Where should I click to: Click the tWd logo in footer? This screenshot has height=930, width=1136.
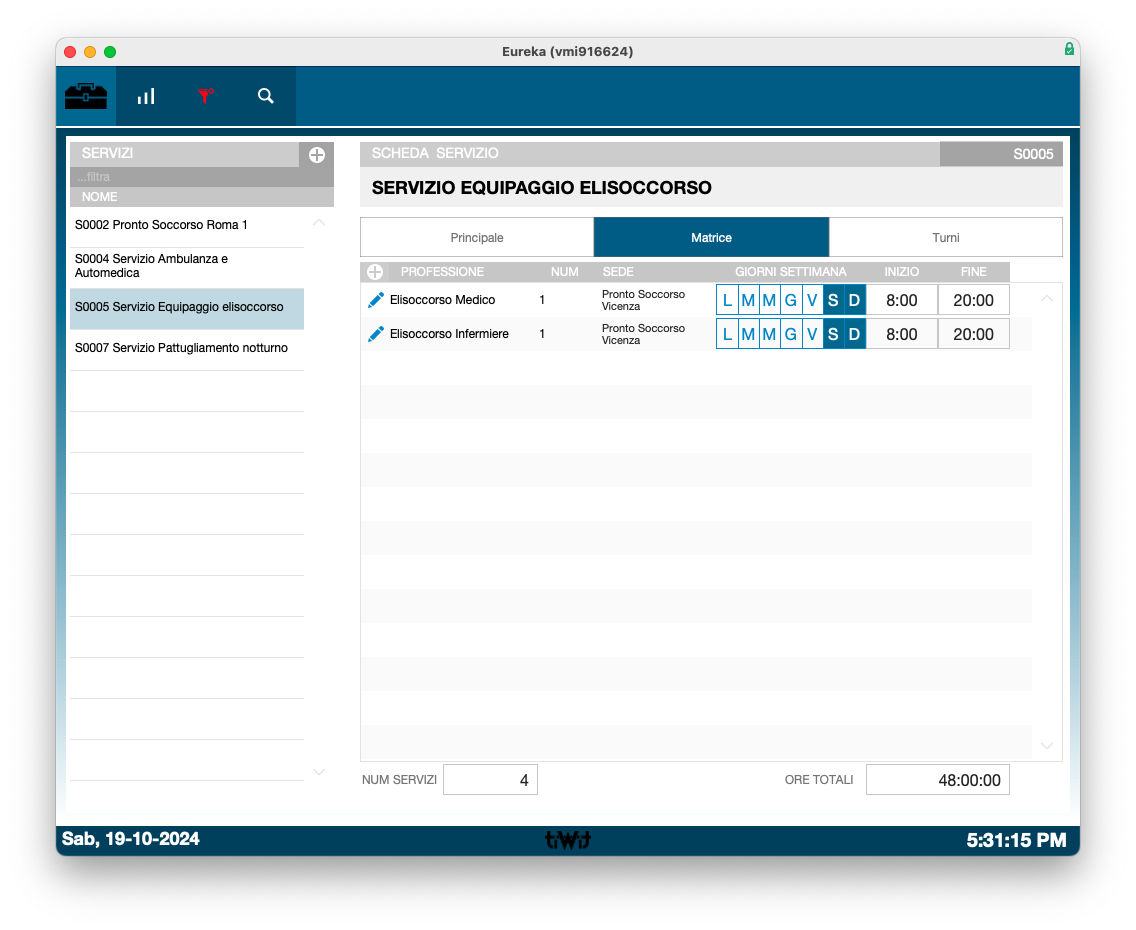pyautogui.click(x=568, y=839)
